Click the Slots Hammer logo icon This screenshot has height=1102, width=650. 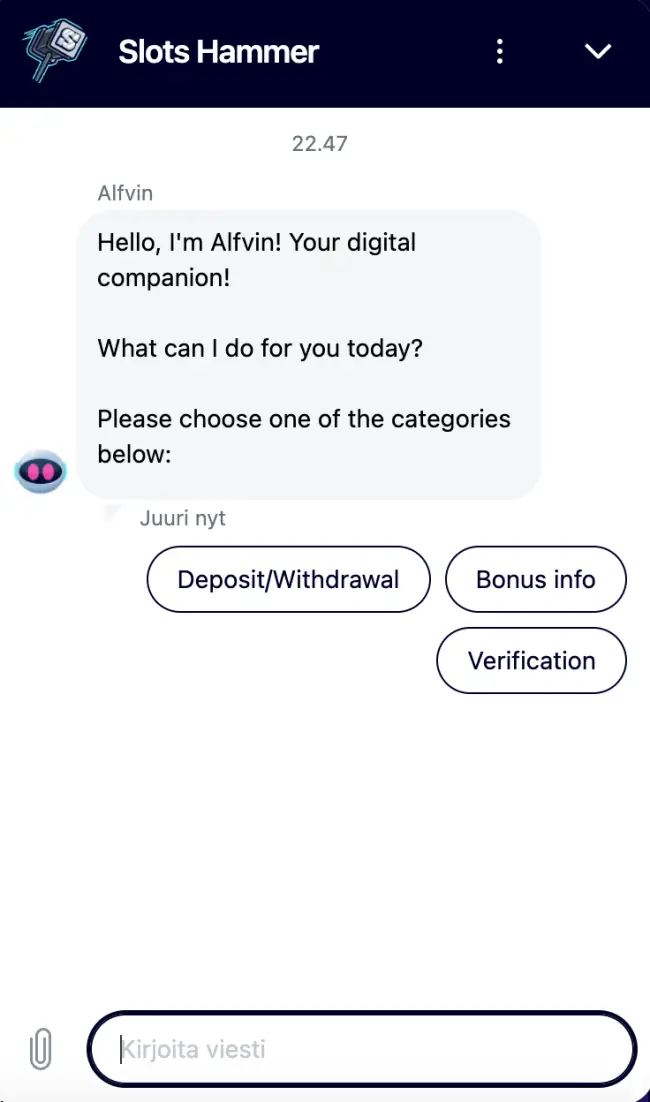point(56,50)
